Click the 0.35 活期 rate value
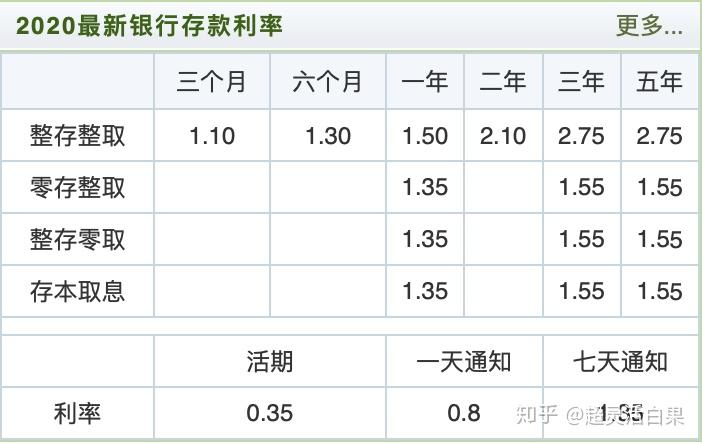Image resolution: width=702 pixels, height=444 pixels. tap(270, 413)
